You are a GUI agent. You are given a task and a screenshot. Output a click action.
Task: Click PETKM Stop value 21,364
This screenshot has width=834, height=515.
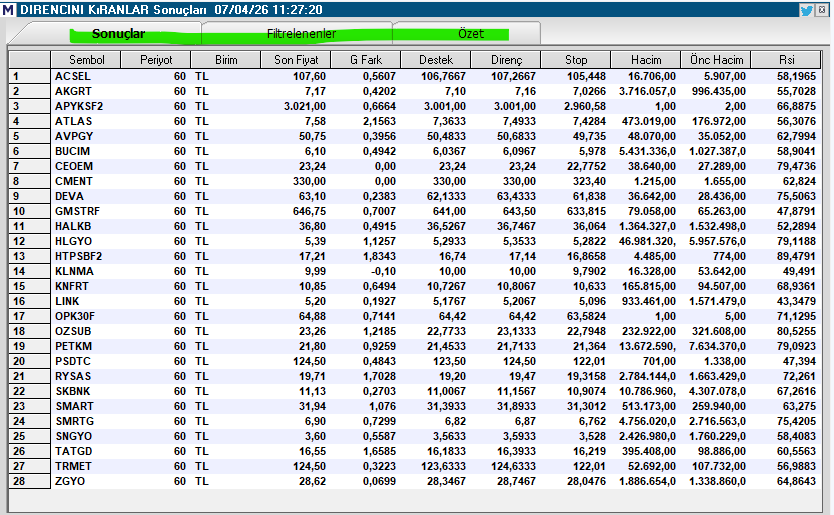coord(589,346)
